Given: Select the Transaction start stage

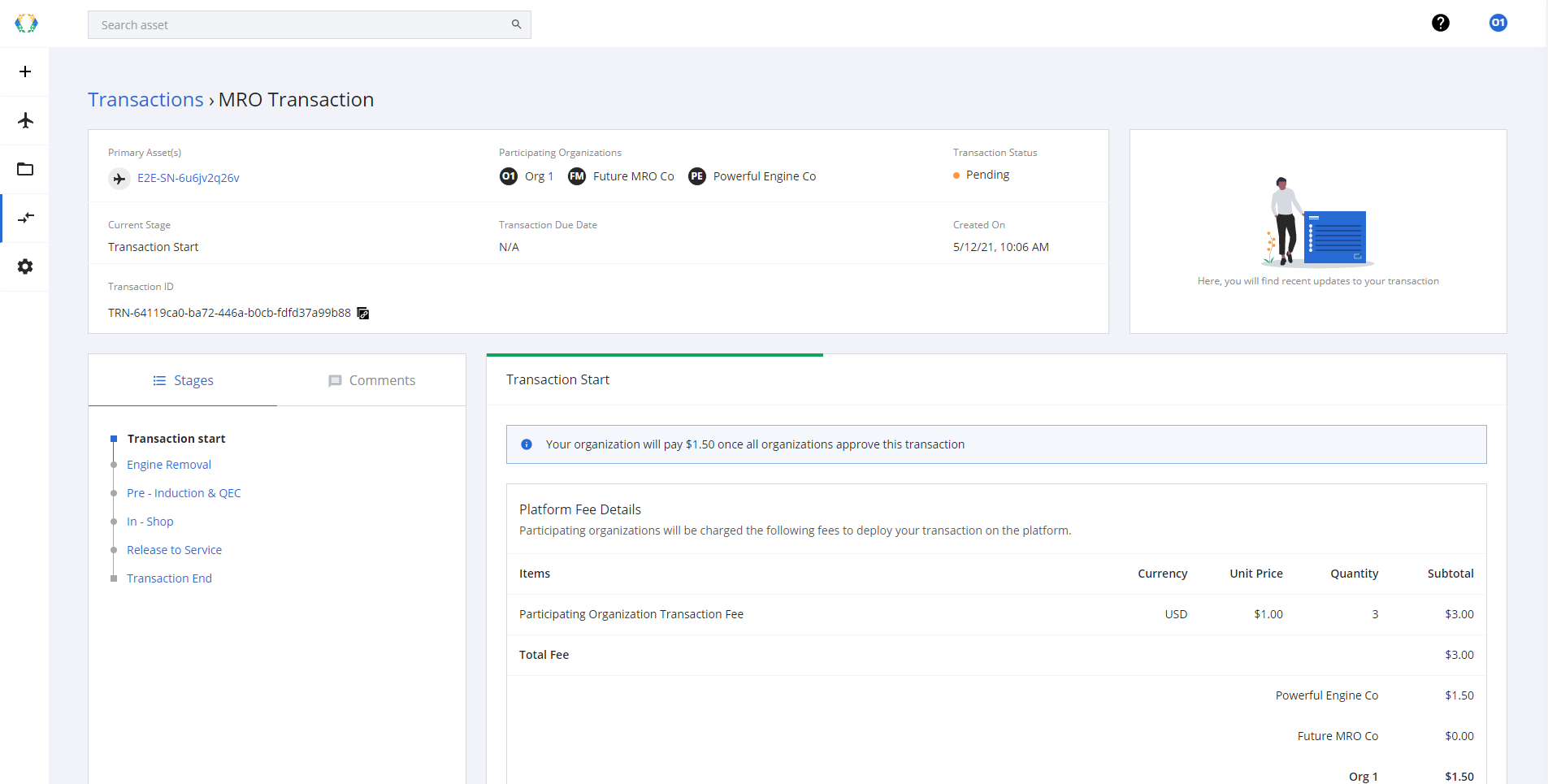Looking at the screenshot, I should click(176, 439).
